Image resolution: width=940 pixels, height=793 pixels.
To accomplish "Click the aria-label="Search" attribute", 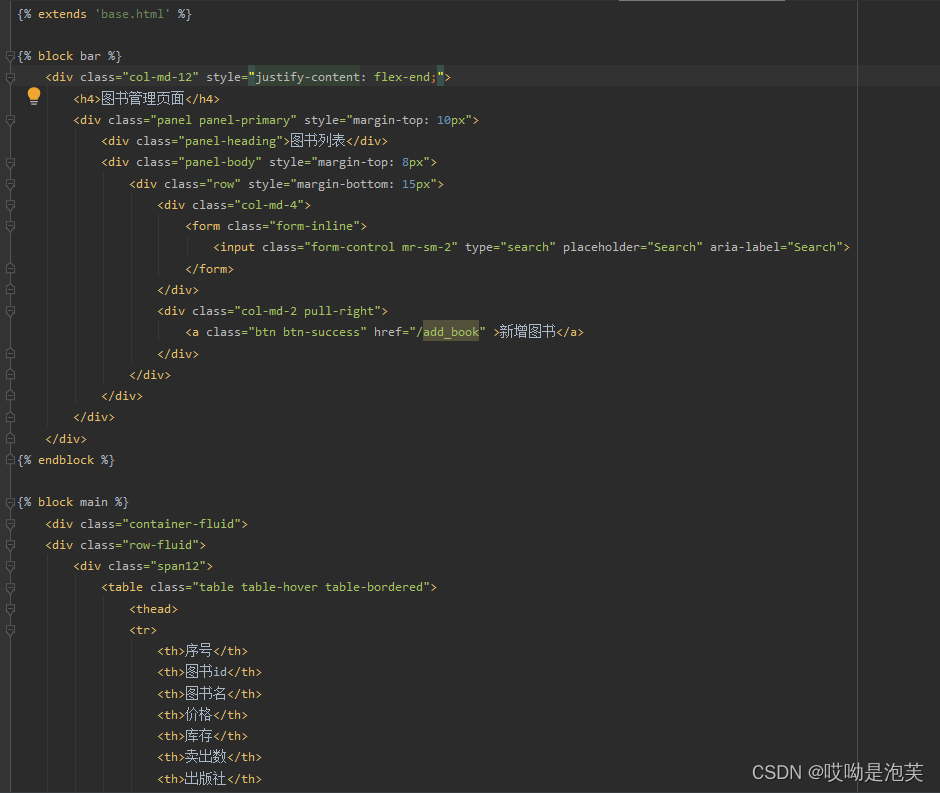I will point(776,247).
